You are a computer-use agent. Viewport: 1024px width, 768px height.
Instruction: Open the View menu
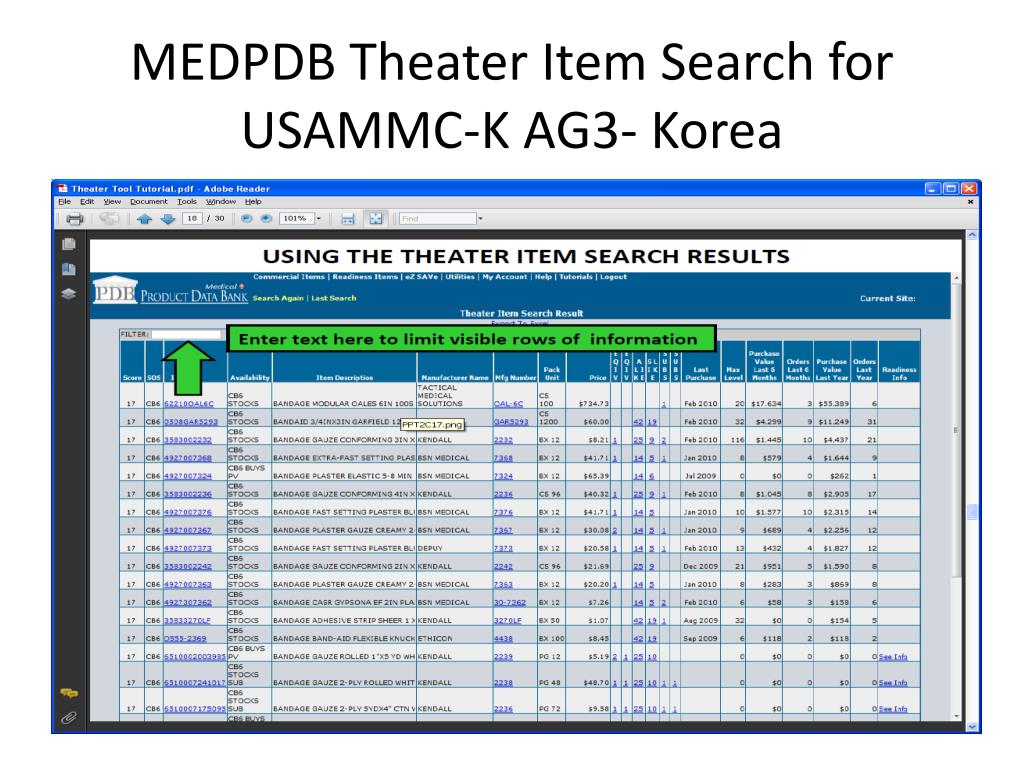[112, 202]
